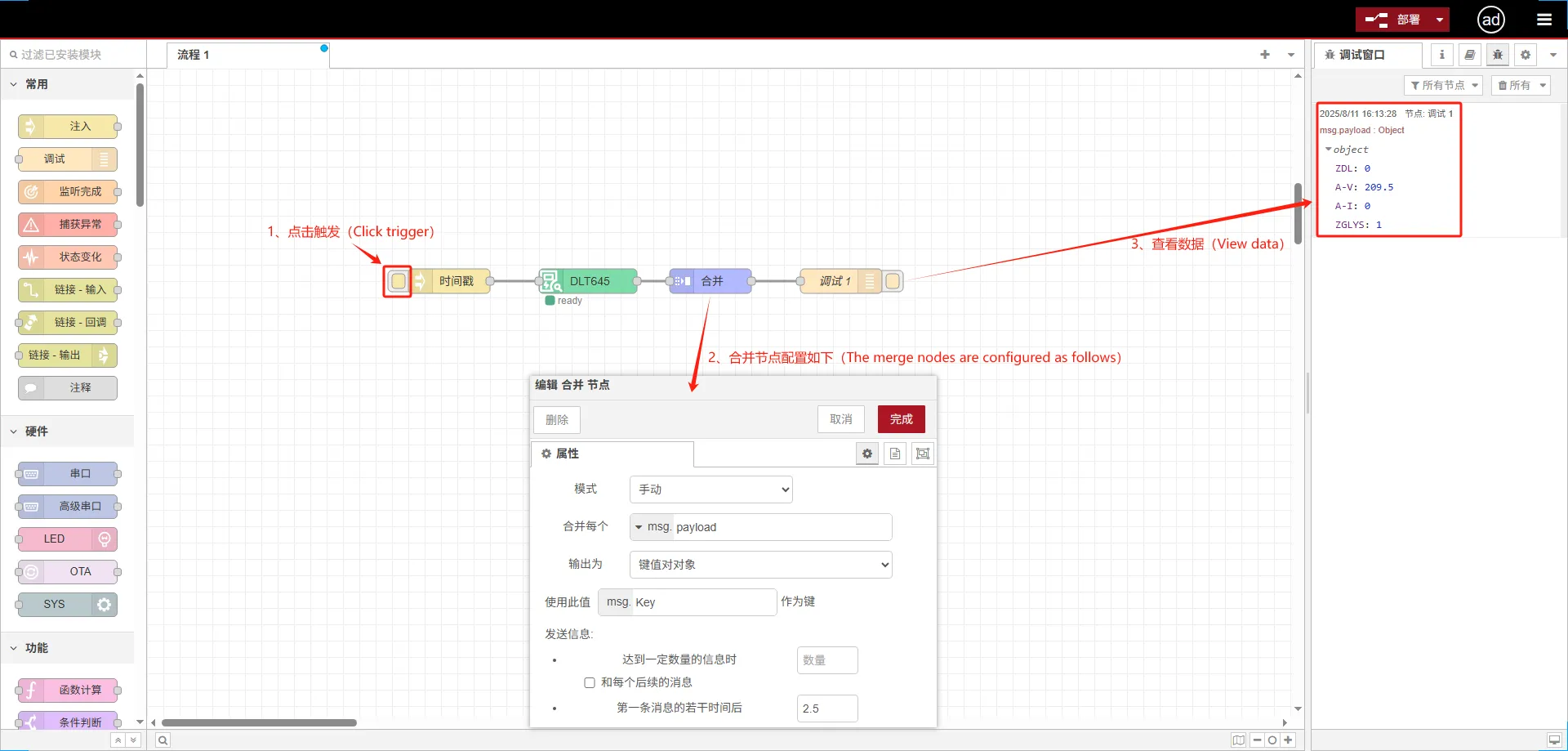
Task: Open the 输出为 dropdown showing 键值对对象
Action: tap(760, 565)
